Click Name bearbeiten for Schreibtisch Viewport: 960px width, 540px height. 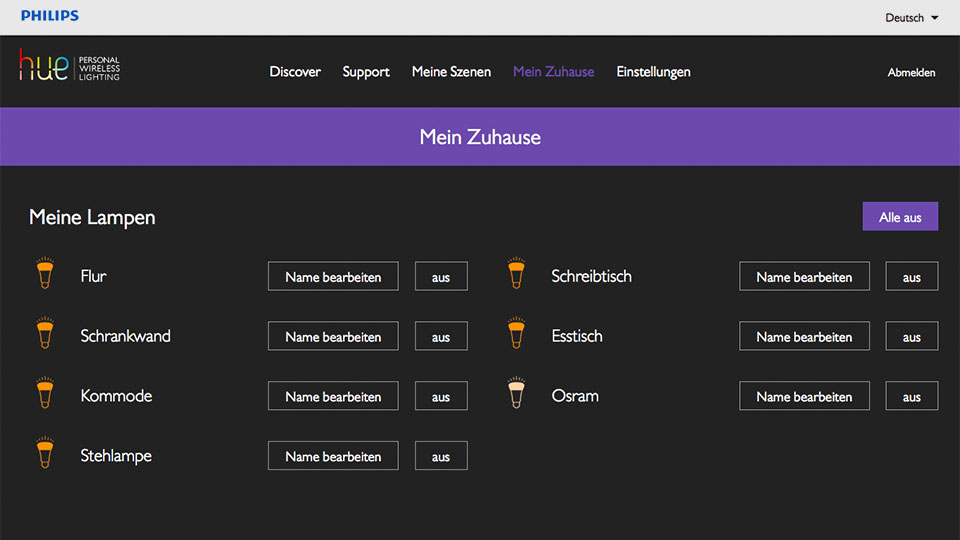[x=804, y=277]
